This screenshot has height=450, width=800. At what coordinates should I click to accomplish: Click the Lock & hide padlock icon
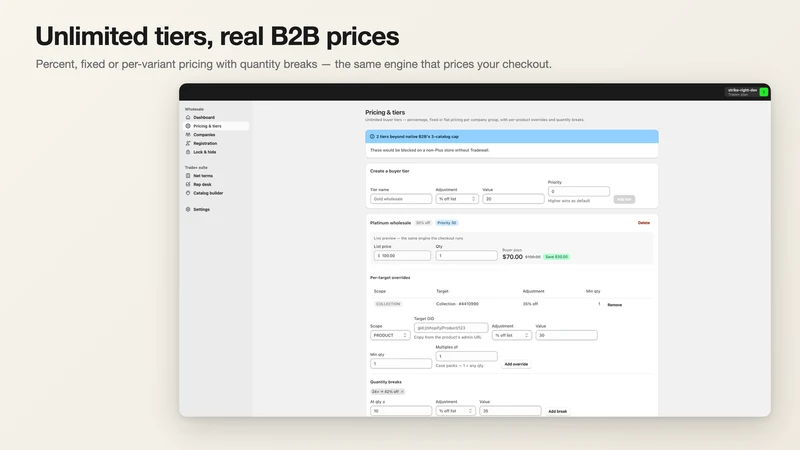[x=188, y=152]
